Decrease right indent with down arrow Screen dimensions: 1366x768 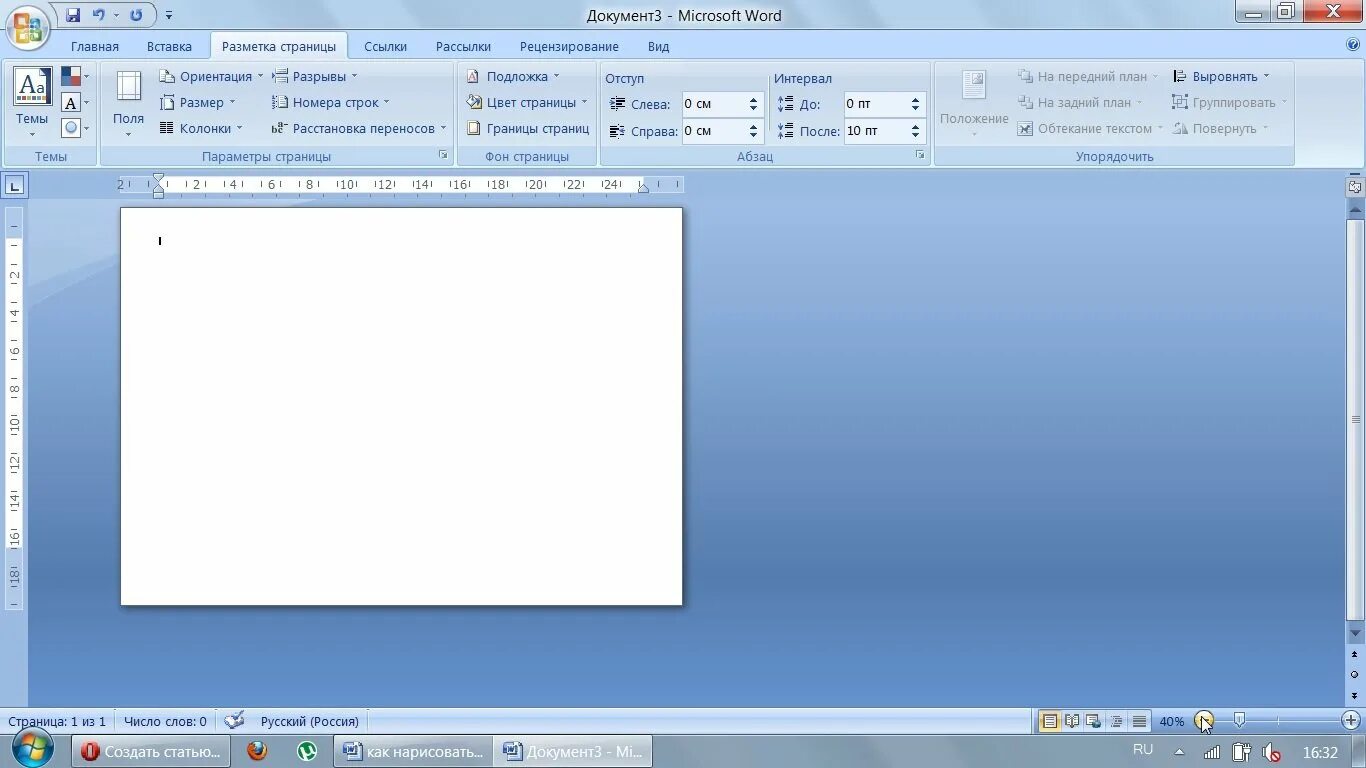[x=754, y=136]
